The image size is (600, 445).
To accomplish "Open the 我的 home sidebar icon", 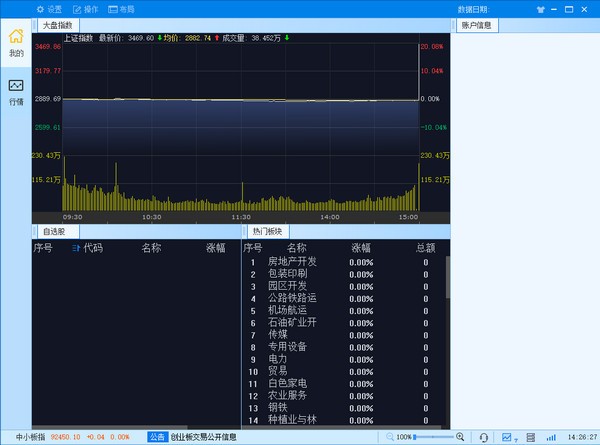I will pyautogui.click(x=16, y=43).
